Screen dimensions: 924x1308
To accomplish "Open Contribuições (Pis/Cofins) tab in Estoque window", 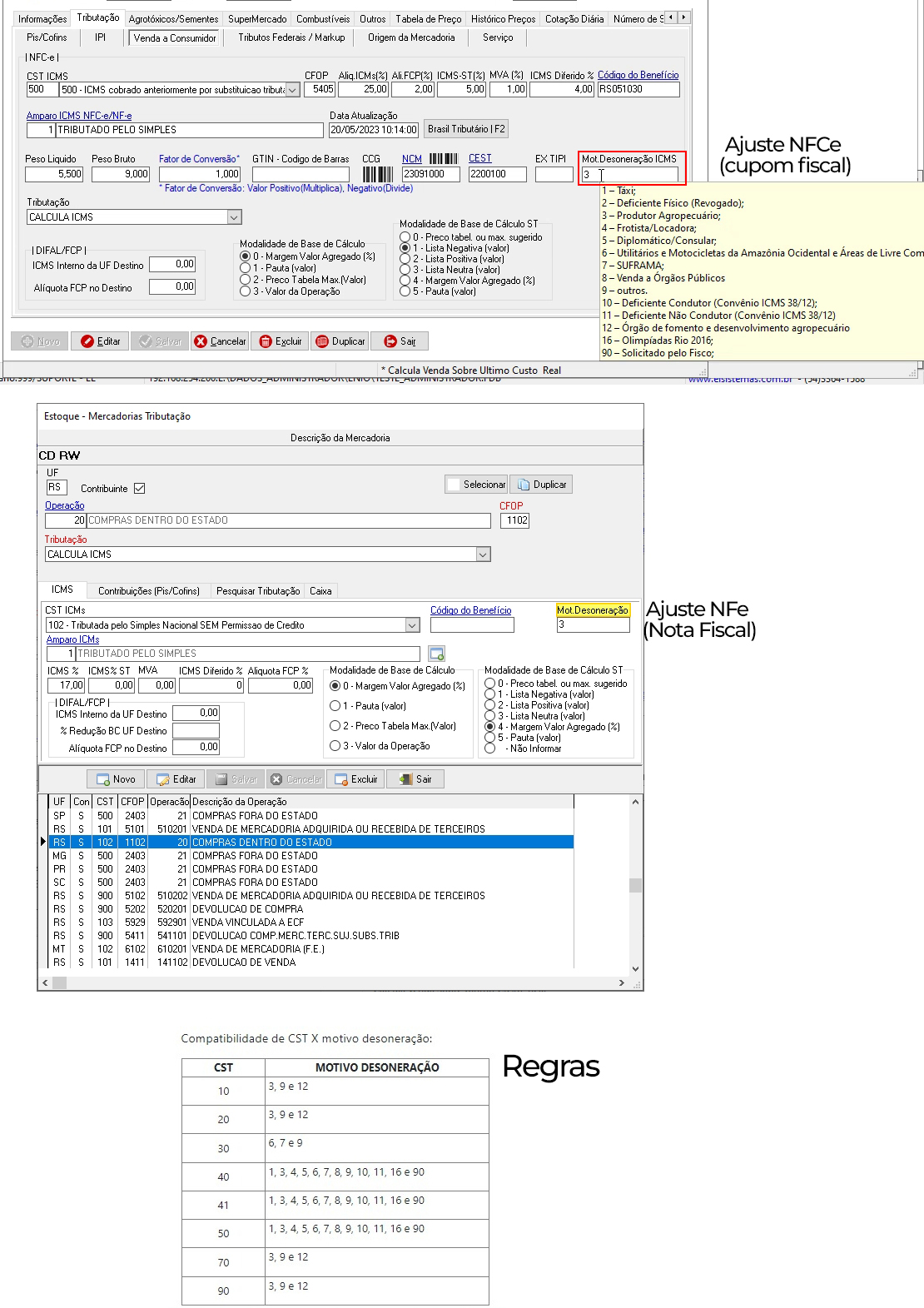I will pyautogui.click(x=149, y=591).
